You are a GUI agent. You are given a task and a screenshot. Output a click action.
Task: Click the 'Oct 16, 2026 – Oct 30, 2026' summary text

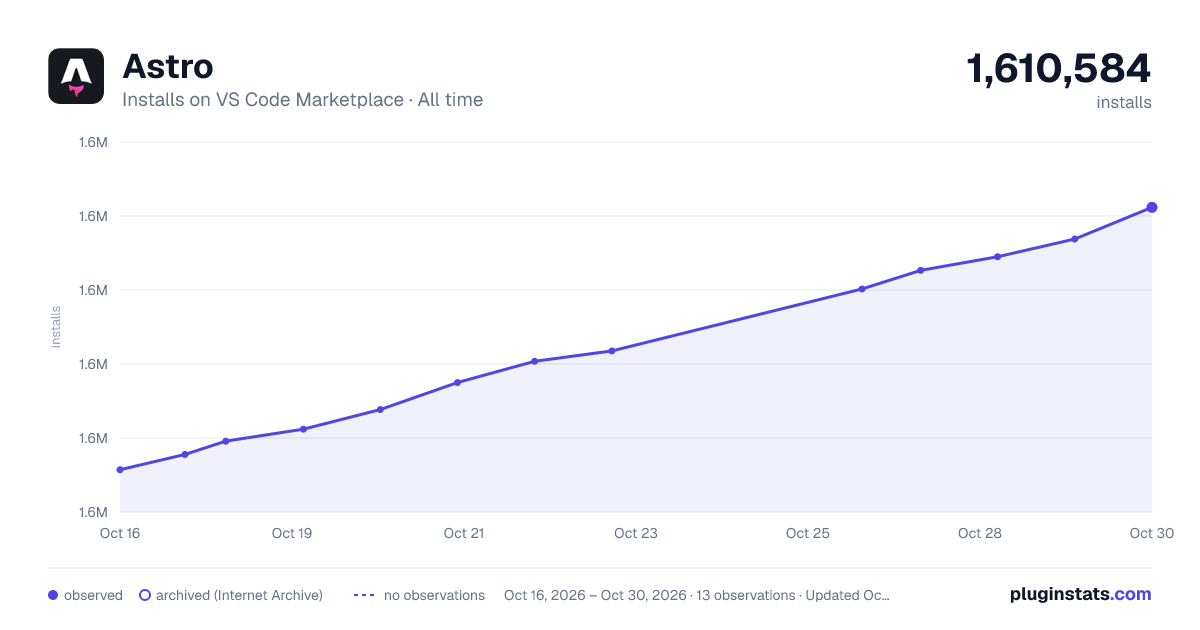point(595,595)
